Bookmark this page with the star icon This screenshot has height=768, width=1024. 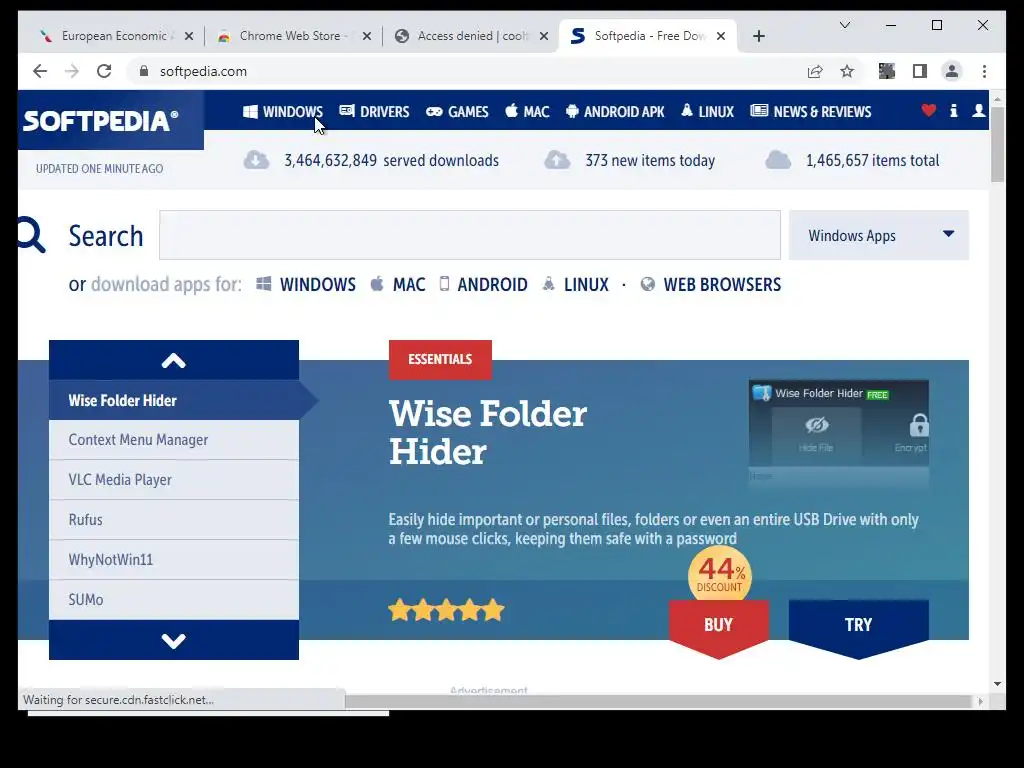pyautogui.click(x=847, y=71)
